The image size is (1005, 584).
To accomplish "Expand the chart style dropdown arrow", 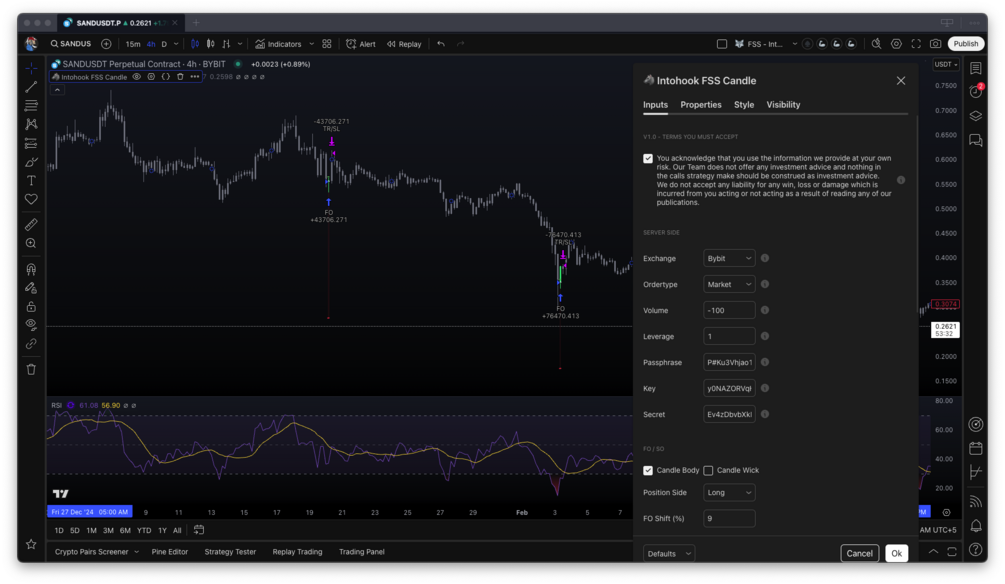I will pos(240,44).
